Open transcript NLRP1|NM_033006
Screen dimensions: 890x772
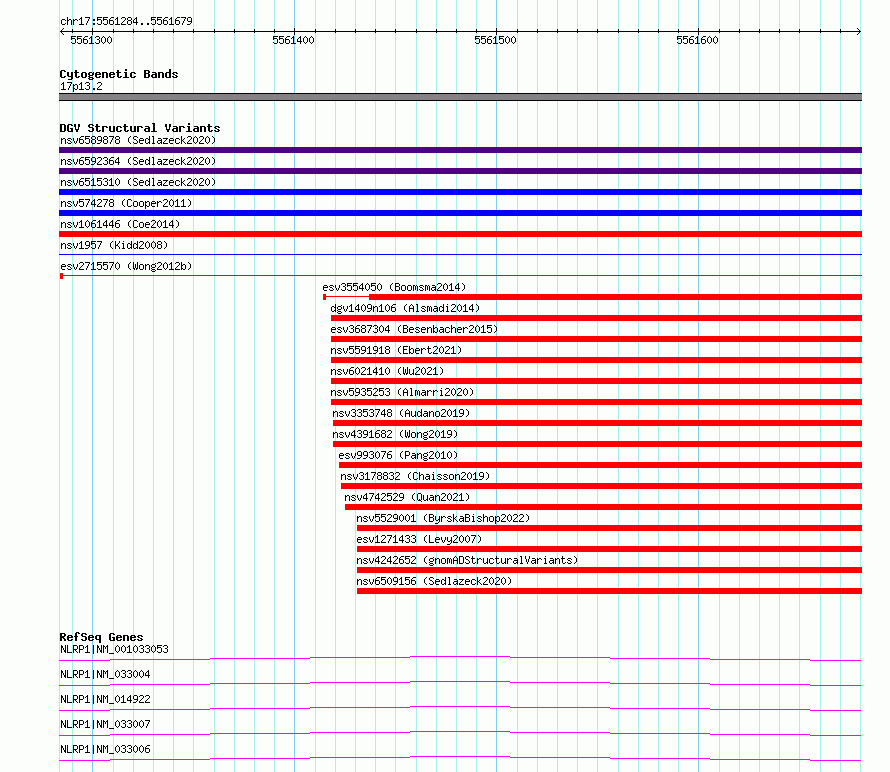click(x=105, y=749)
